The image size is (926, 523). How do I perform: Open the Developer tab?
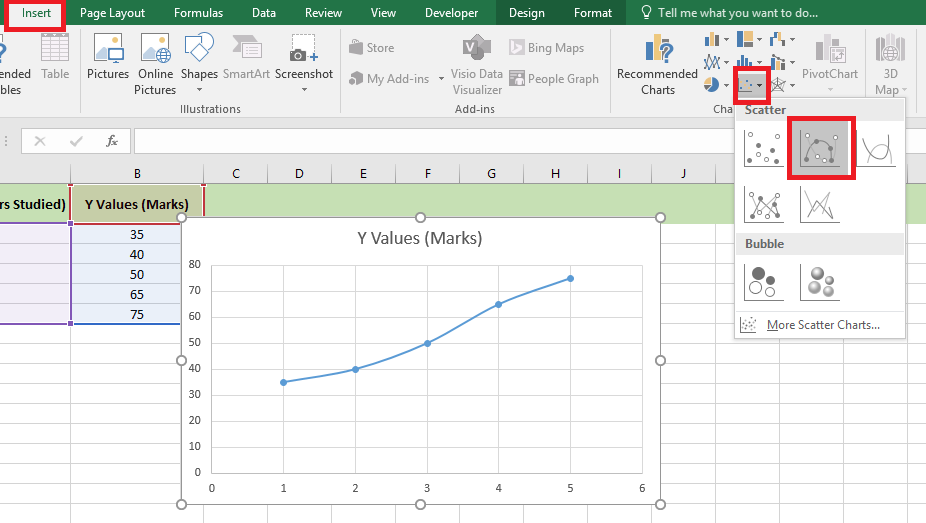tap(451, 12)
